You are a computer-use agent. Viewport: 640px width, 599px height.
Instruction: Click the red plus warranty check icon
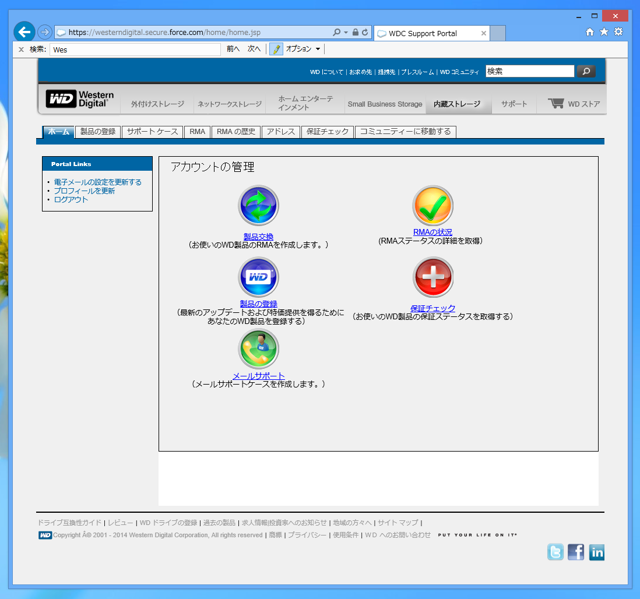(x=433, y=277)
